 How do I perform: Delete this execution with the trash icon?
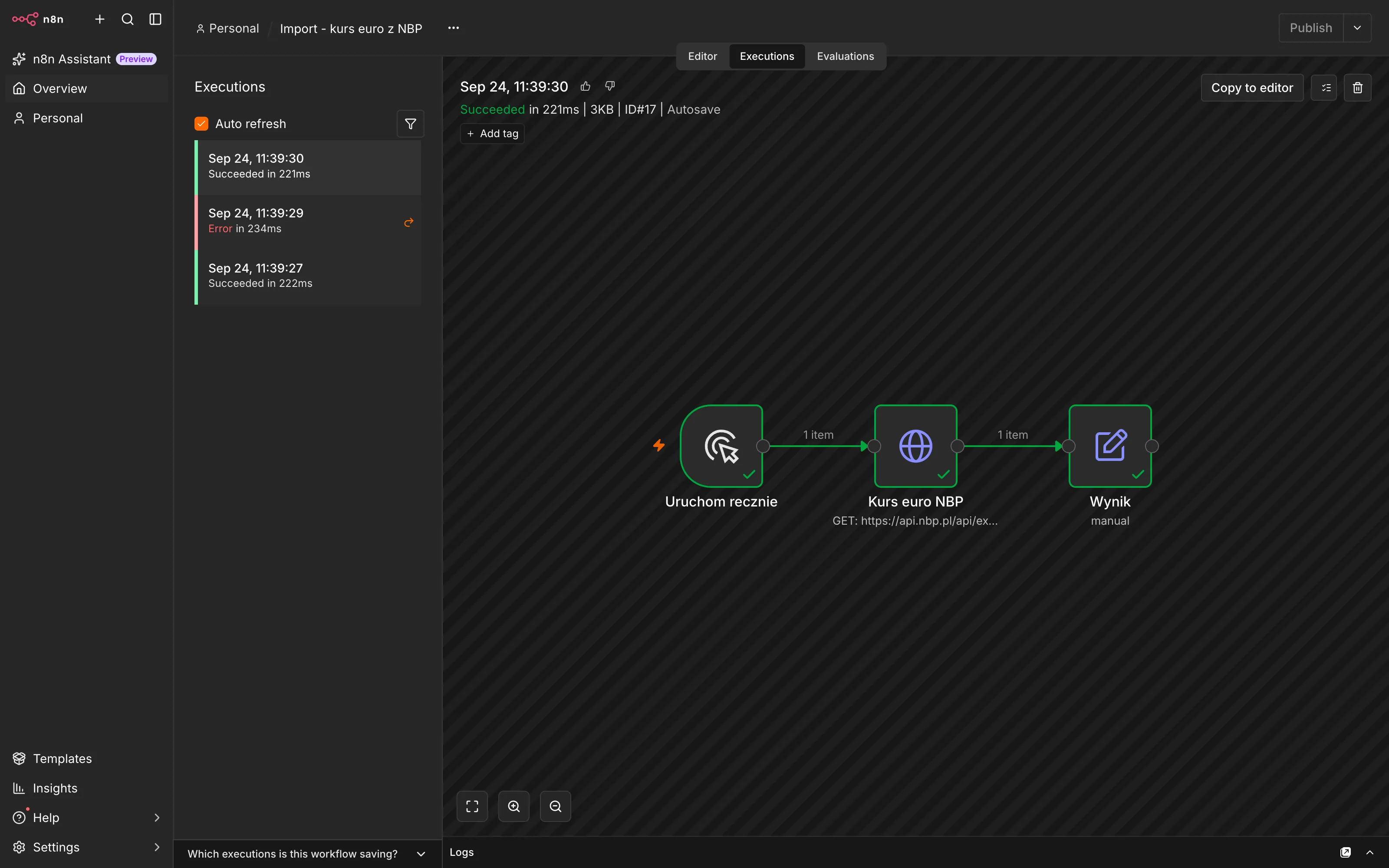1357,88
